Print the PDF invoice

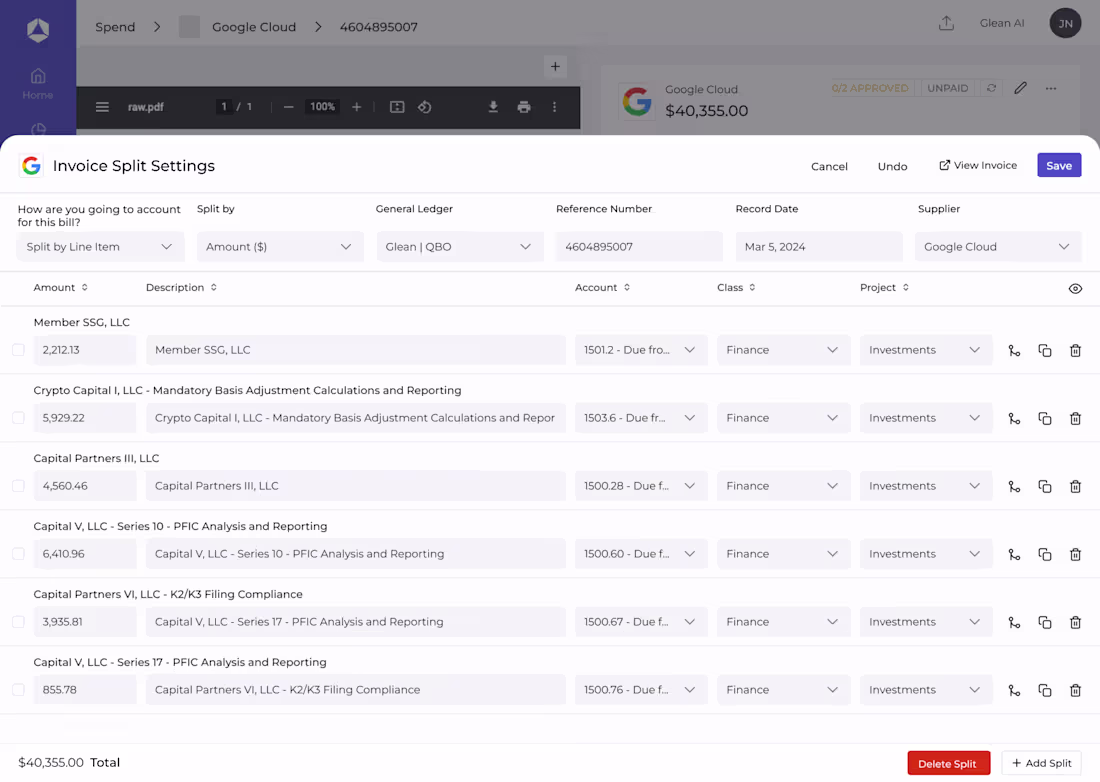(524, 107)
